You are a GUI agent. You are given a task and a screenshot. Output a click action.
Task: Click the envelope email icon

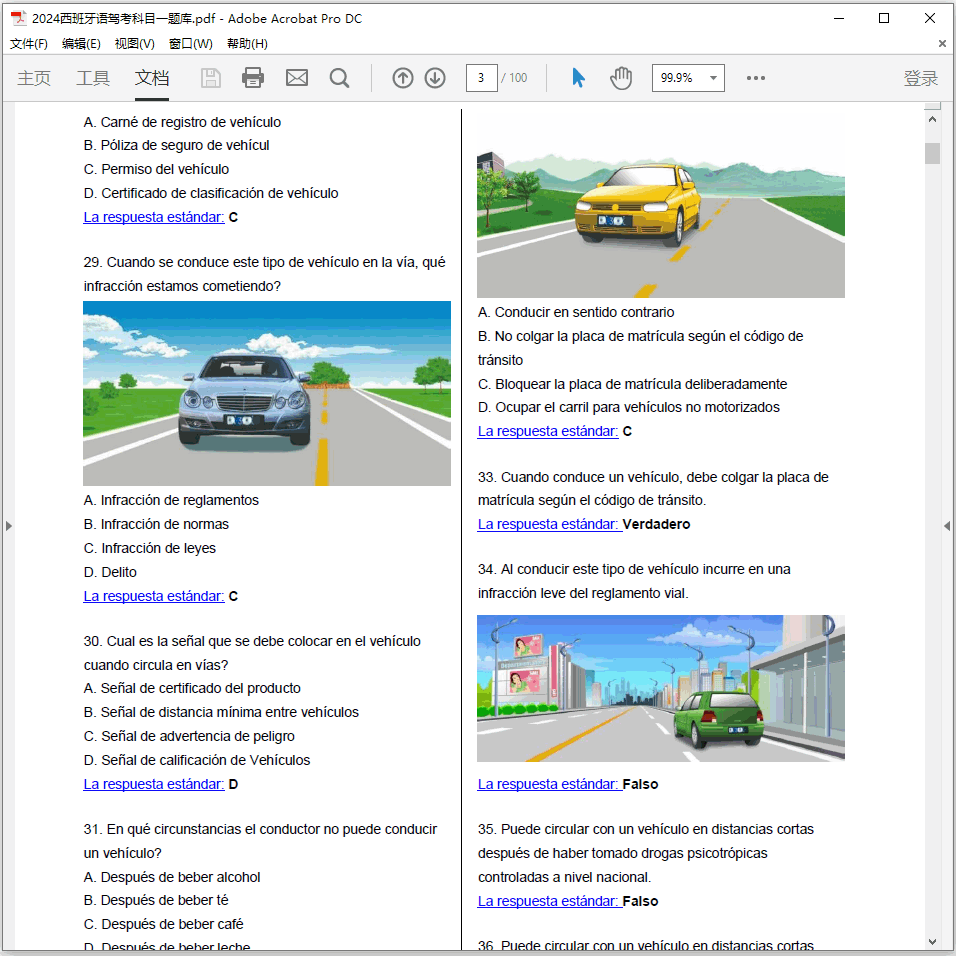coord(297,78)
